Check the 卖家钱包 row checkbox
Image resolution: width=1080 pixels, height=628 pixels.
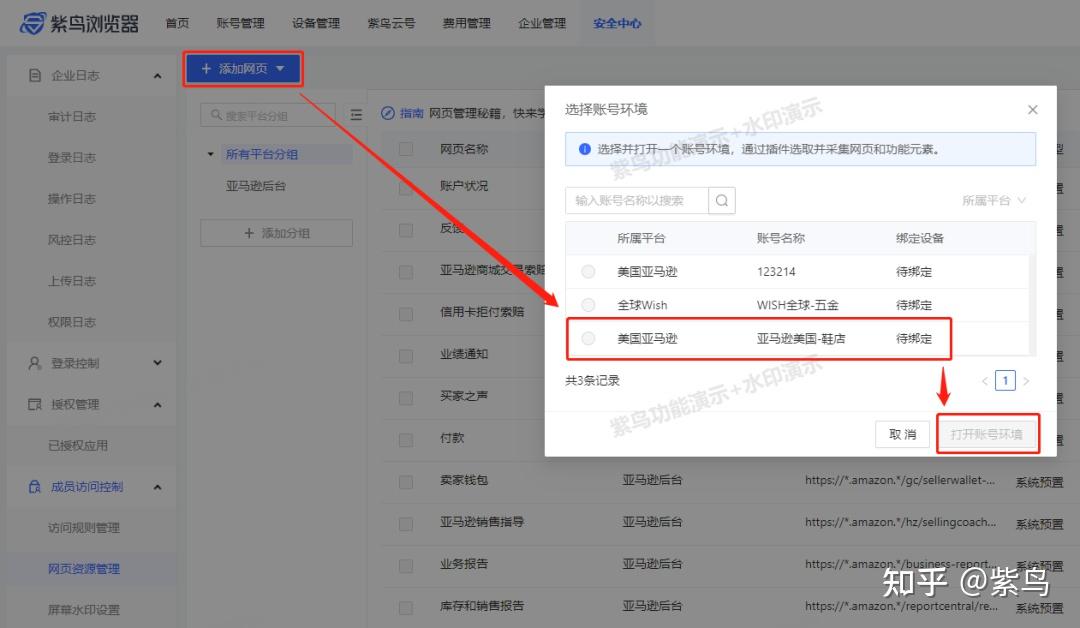coord(406,482)
